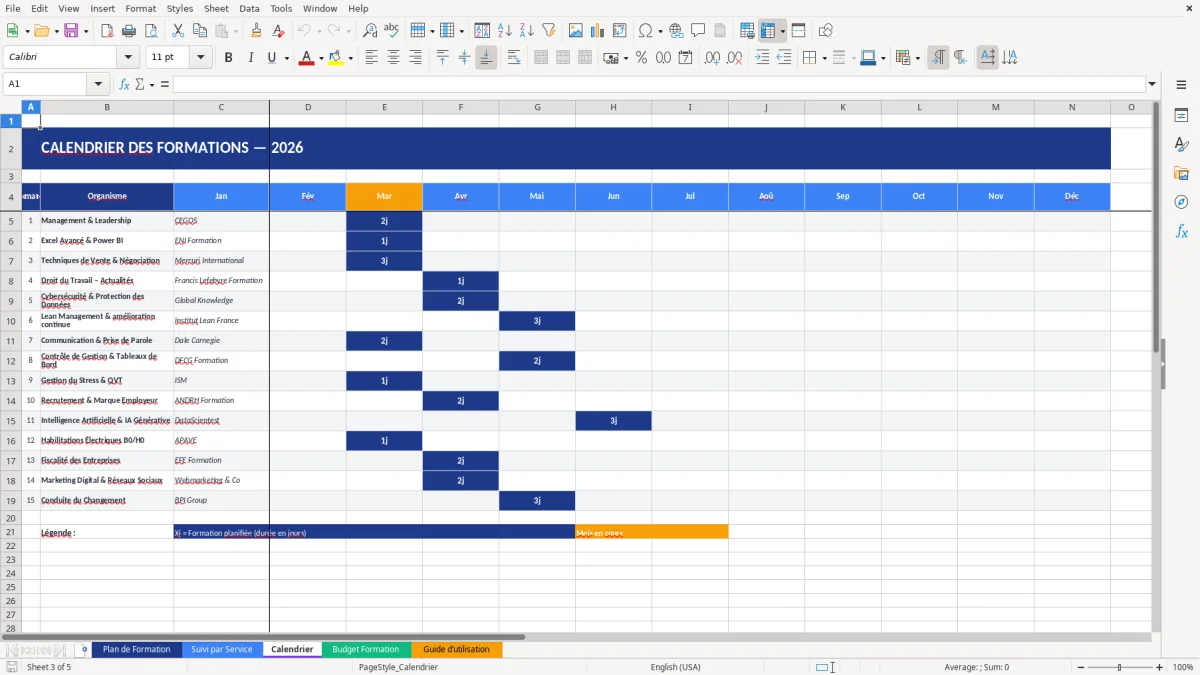This screenshot has height=675, width=1200.
Task: Insert a chart into the spreadsheet
Action: point(597,30)
